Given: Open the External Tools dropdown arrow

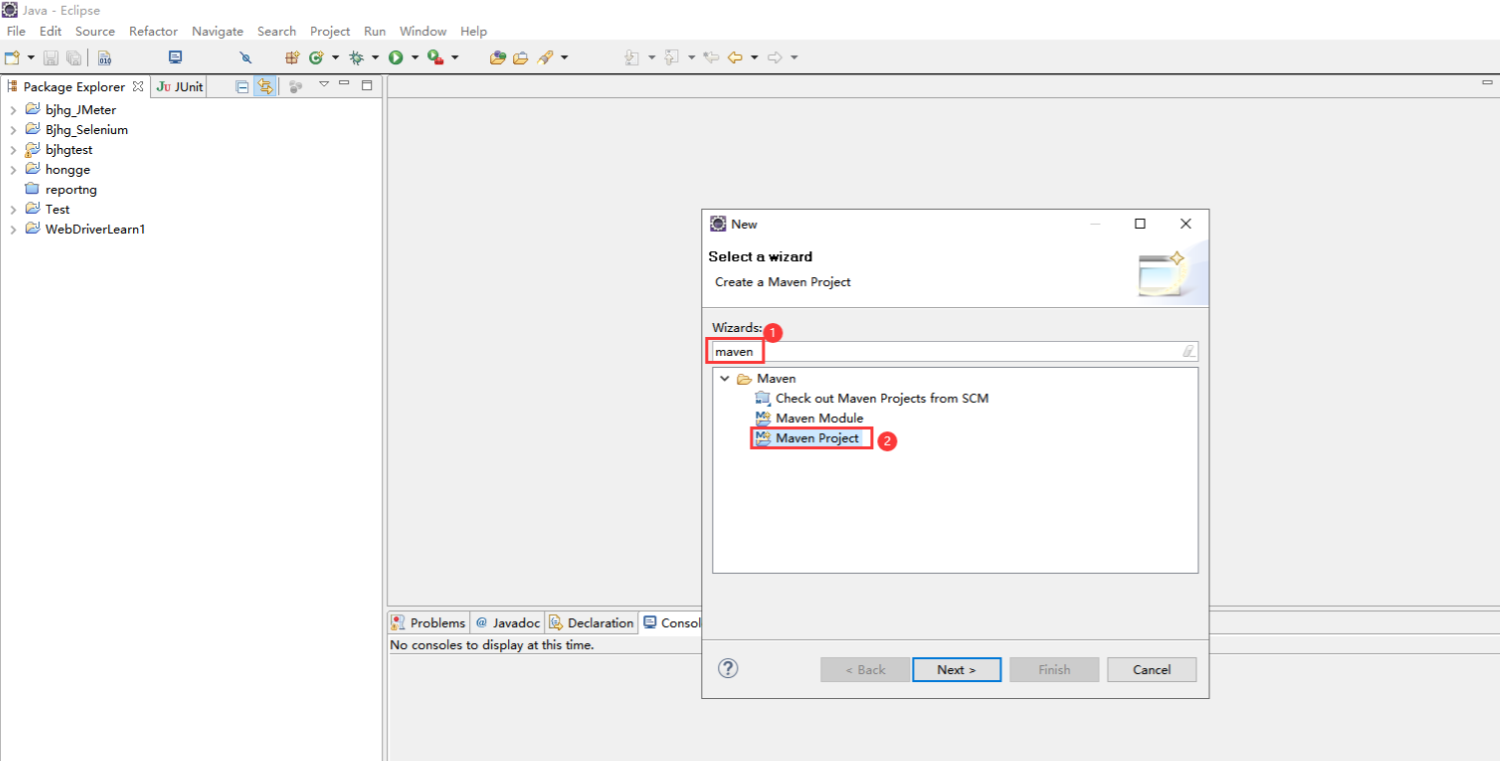Looking at the screenshot, I should click(455, 57).
